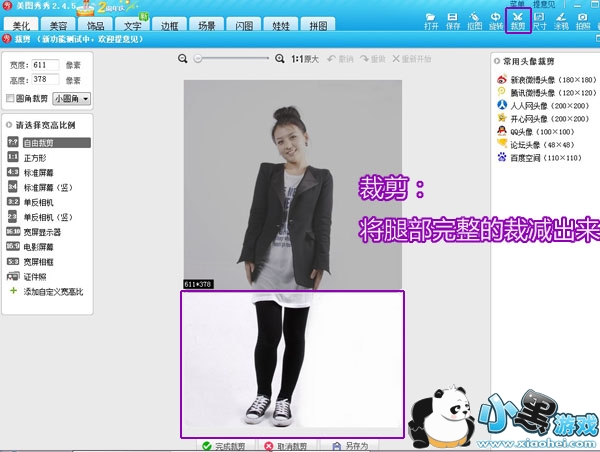Collapse the 请选择宽高比例 section

pyautogui.click(x=9, y=125)
